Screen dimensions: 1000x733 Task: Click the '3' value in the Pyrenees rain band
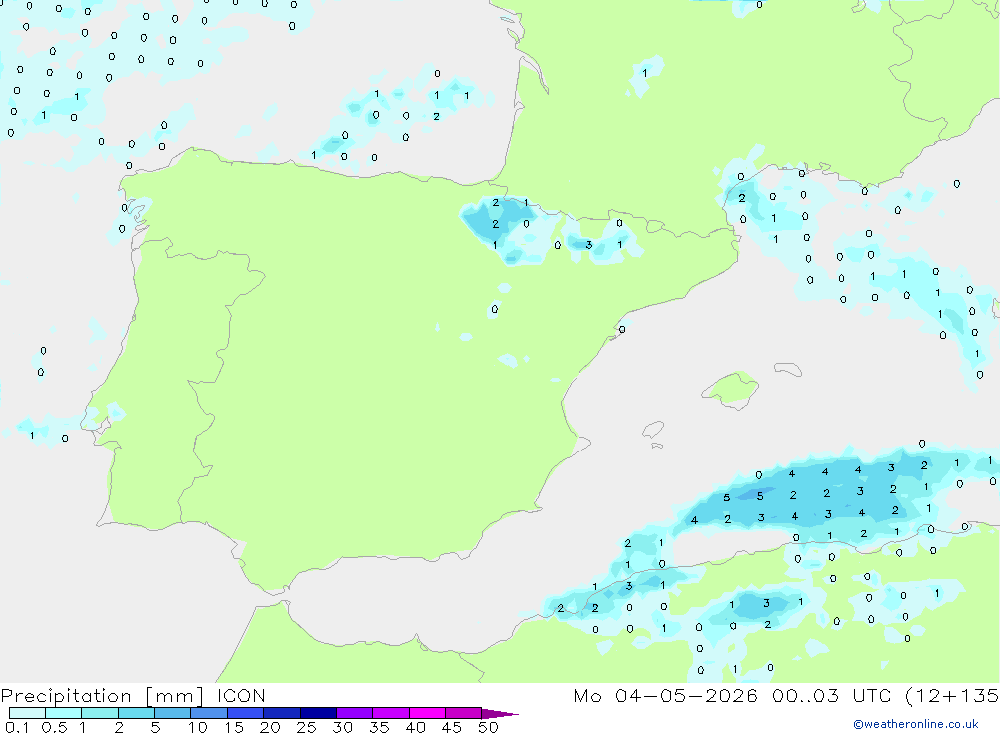[589, 245]
